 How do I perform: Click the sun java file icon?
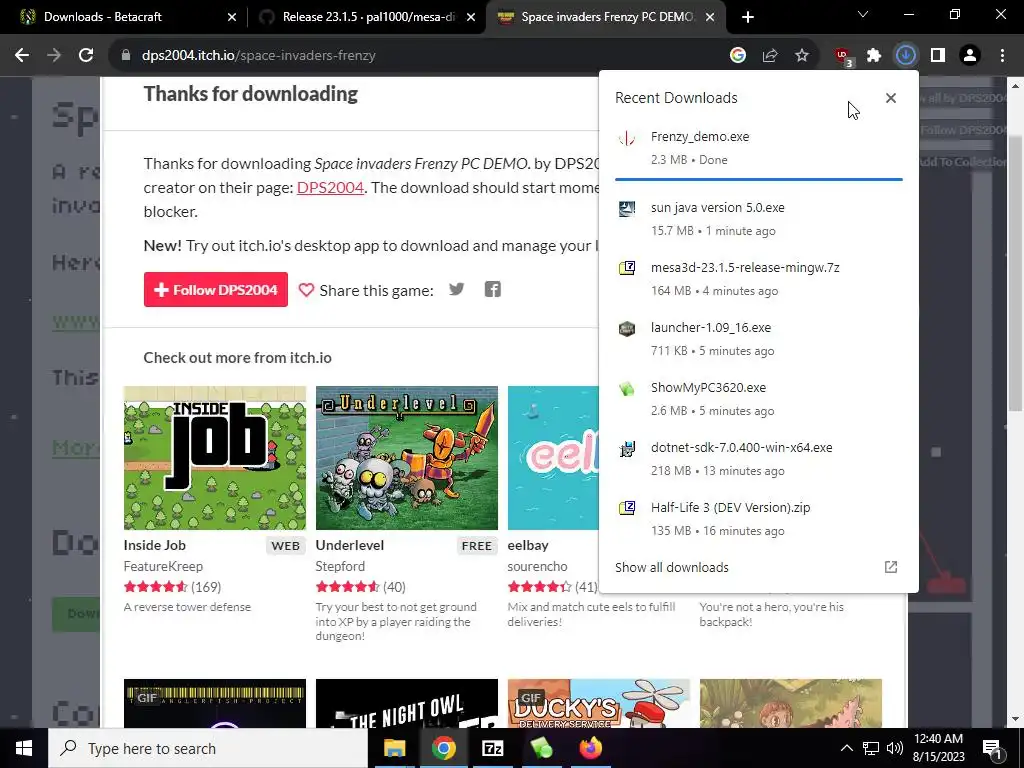pyautogui.click(x=627, y=208)
